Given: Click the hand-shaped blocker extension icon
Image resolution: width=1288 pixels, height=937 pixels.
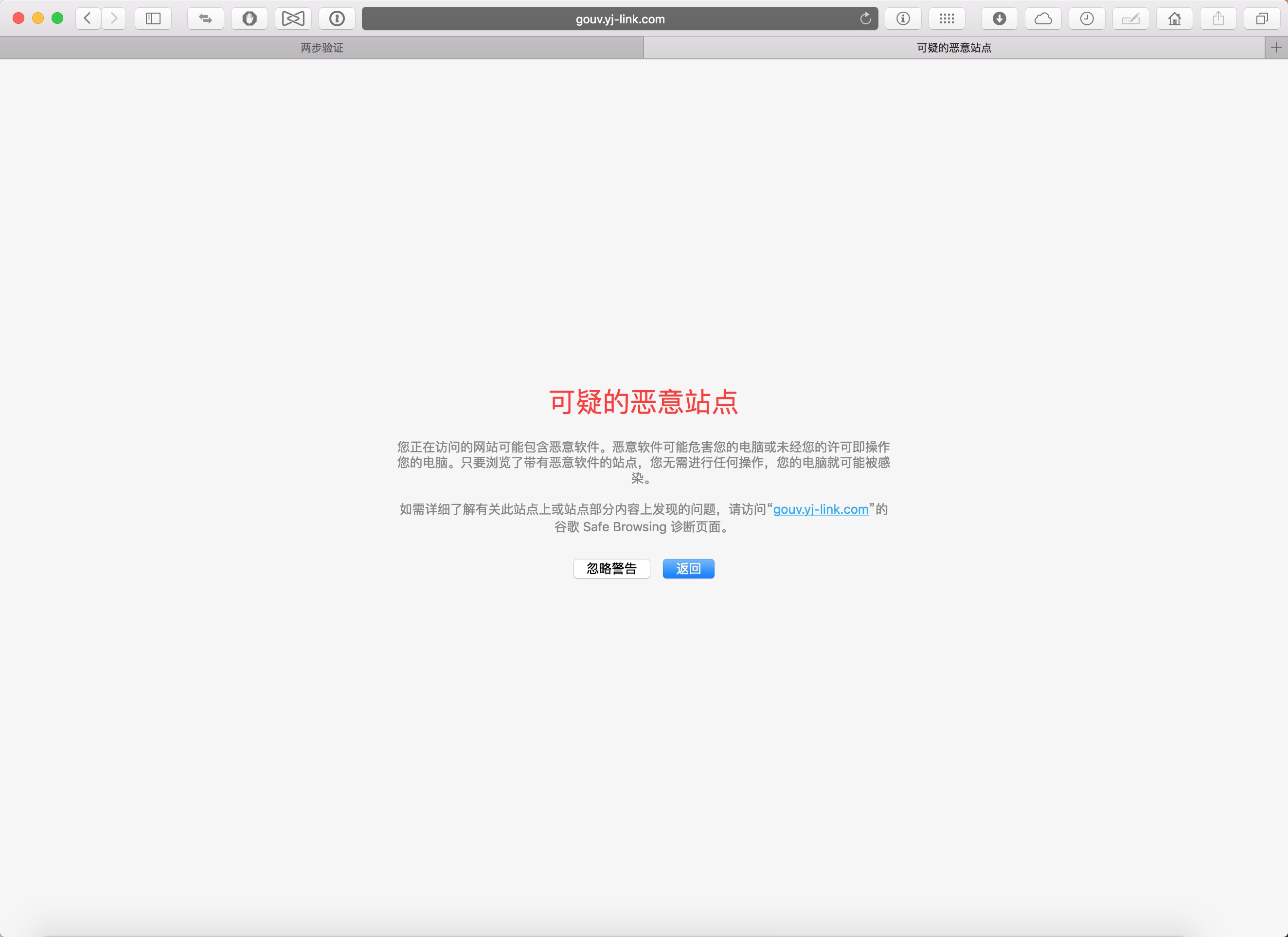Looking at the screenshot, I should click(x=250, y=19).
